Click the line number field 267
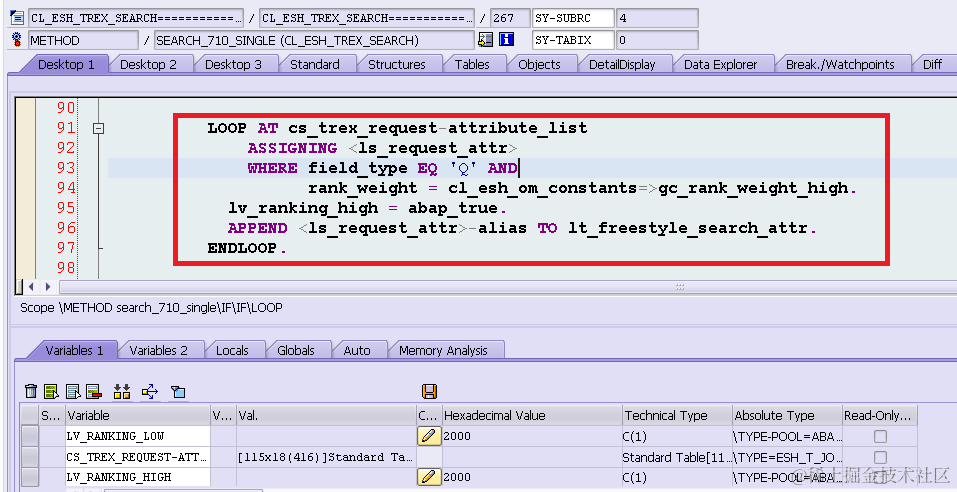Viewport: 957px width, 492px height. 510,18
